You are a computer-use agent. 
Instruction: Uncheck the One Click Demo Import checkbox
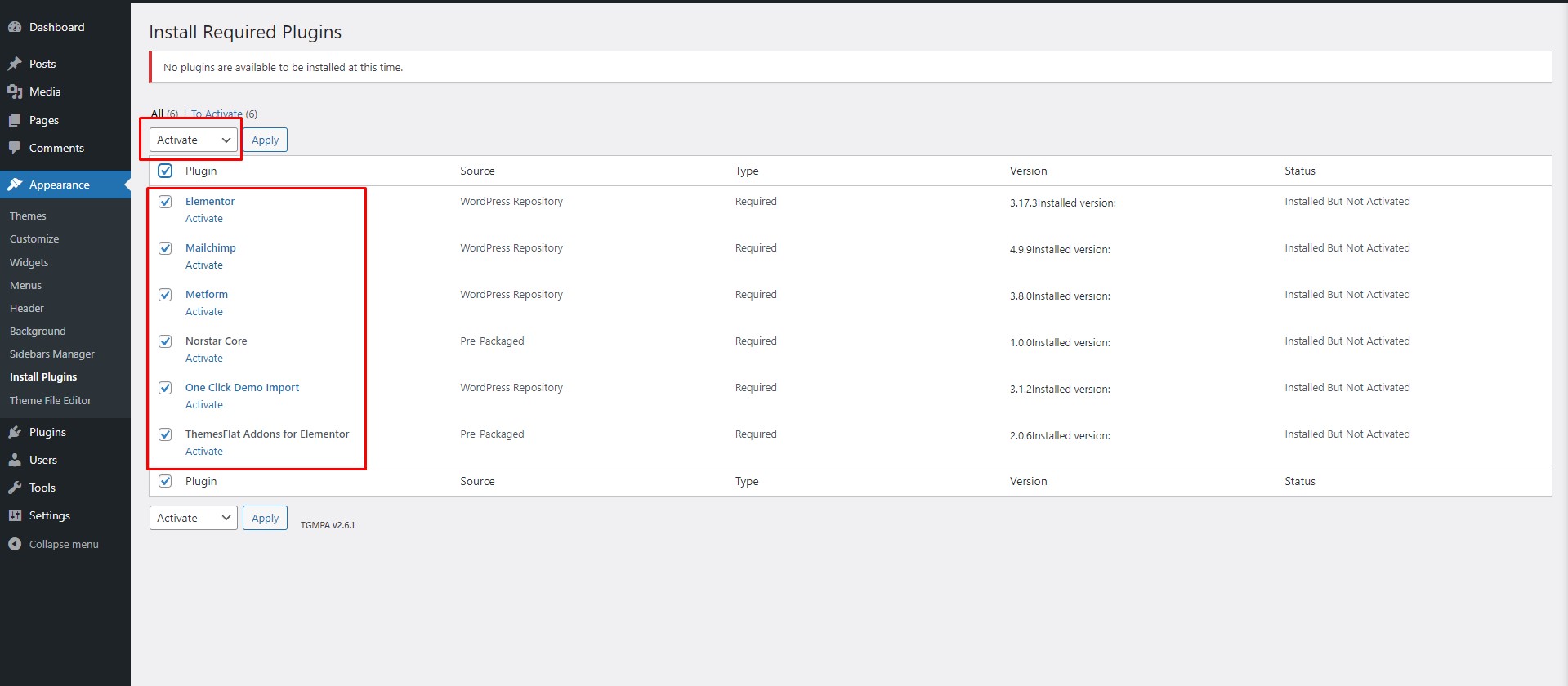[165, 387]
